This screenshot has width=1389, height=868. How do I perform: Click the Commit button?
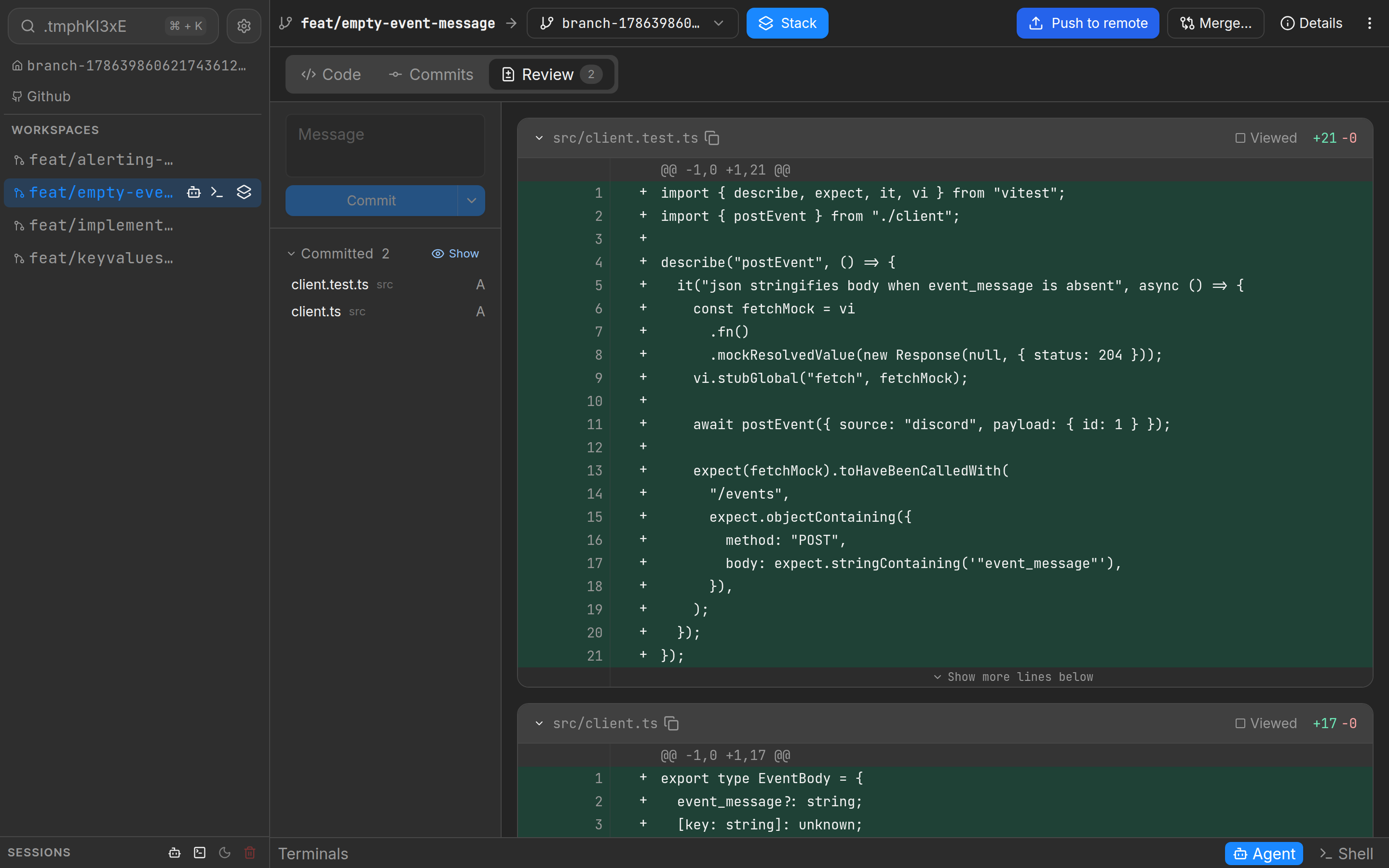(x=371, y=200)
